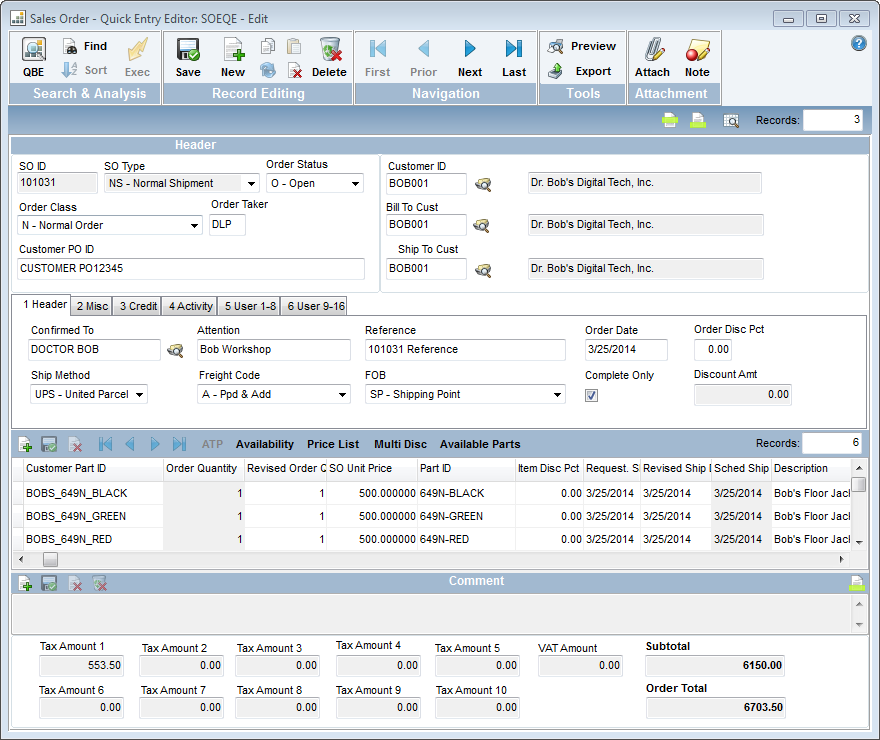Screen dimensions: 880x740
Task: Go to first line item in grid toolbar
Action: pos(105,444)
